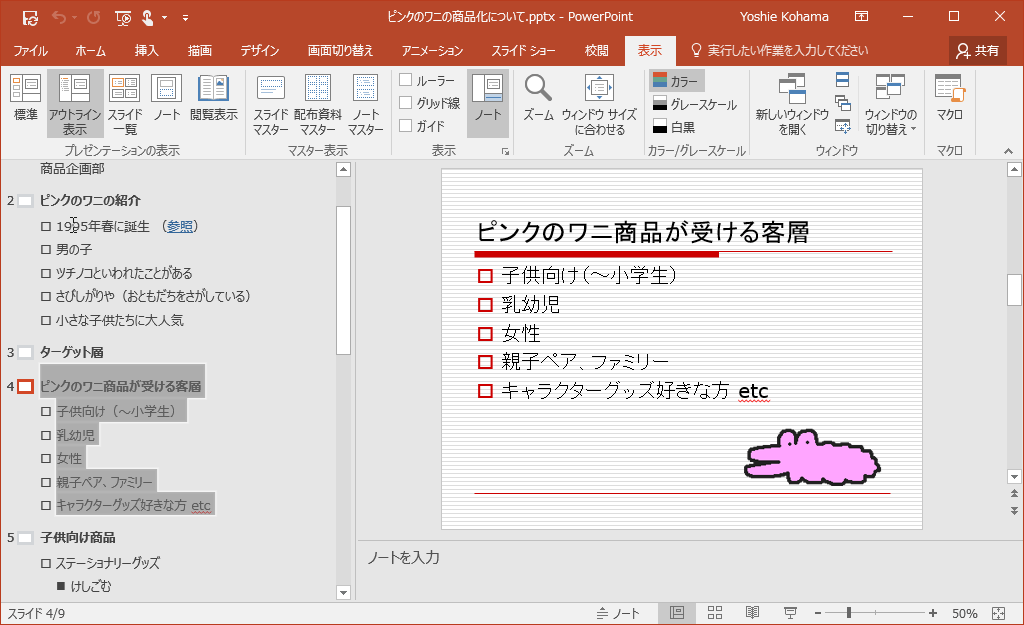Click the ズーム magnifier icon
1024x625 pixels.
(x=538, y=90)
